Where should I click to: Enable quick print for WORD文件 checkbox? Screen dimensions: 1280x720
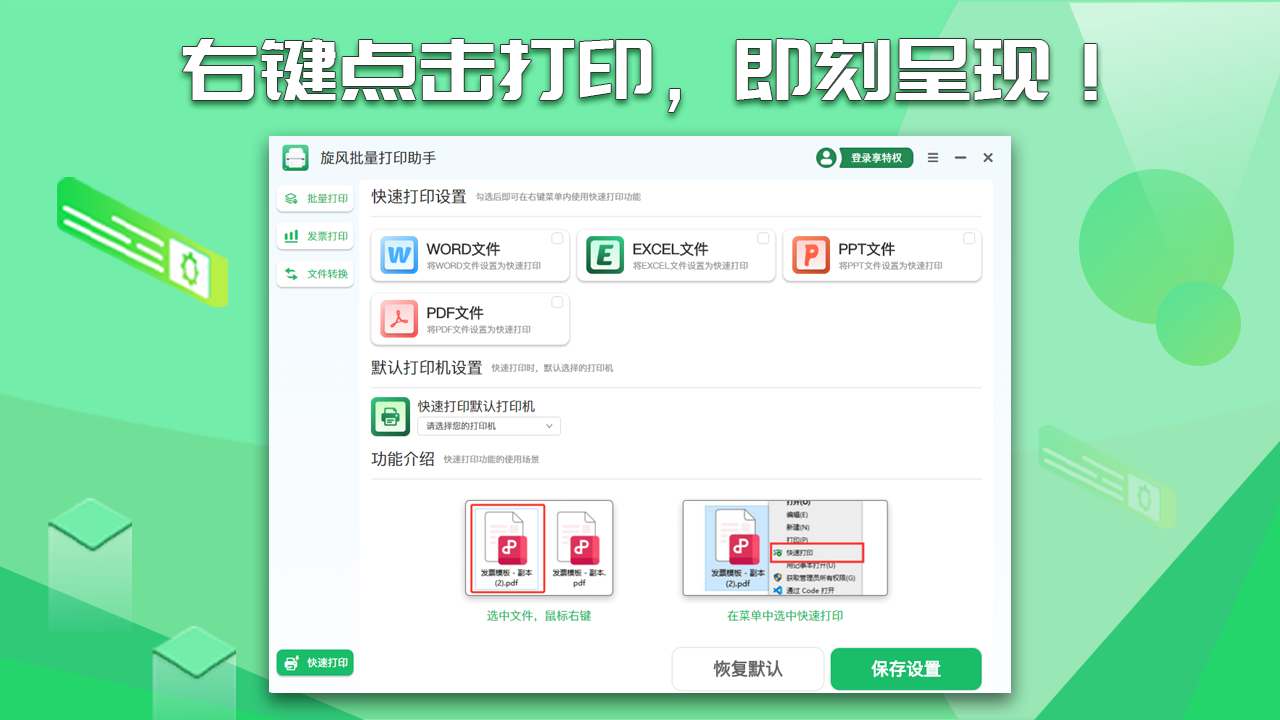pyautogui.click(x=558, y=238)
